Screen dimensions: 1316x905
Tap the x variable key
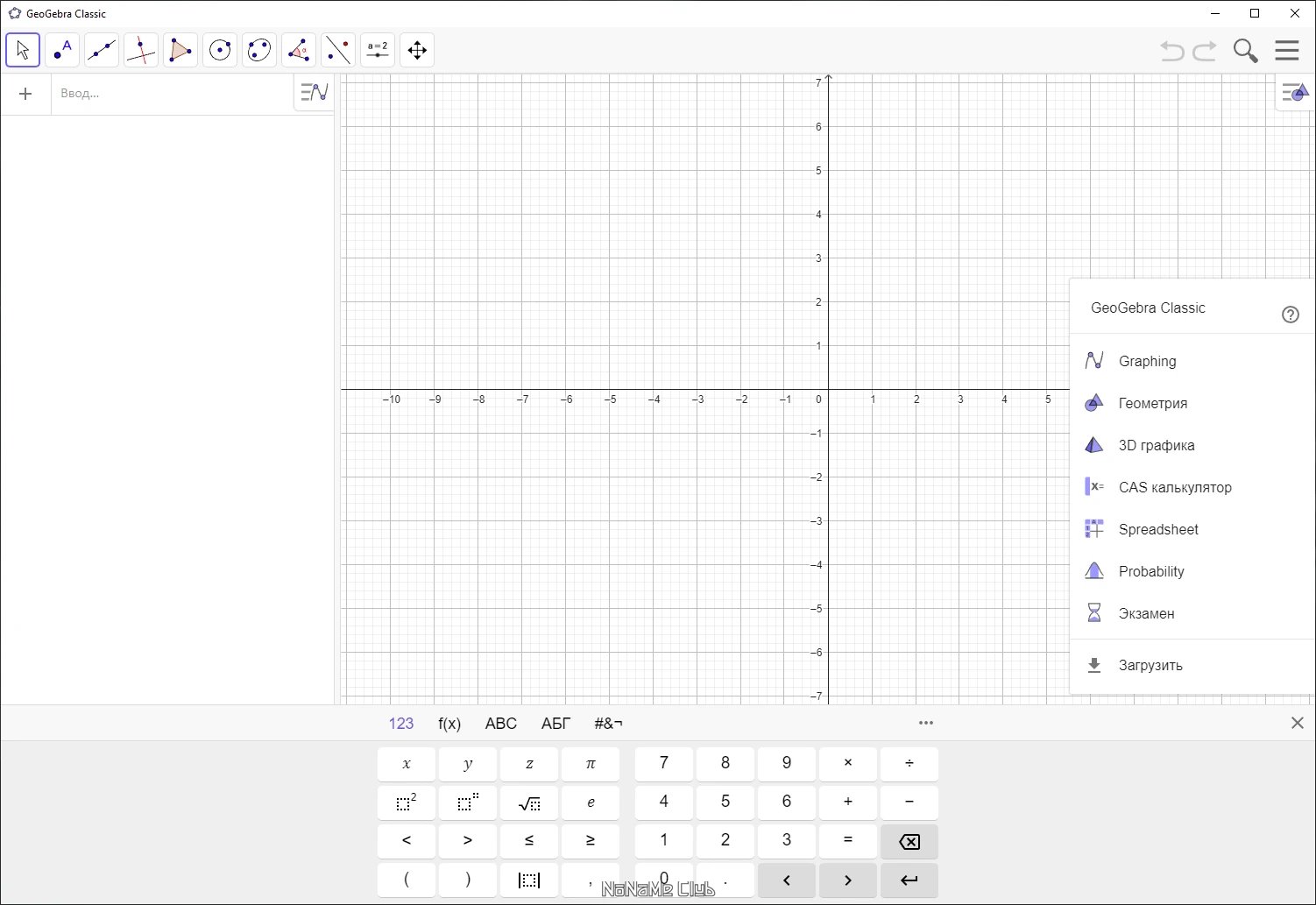pos(407,764)
